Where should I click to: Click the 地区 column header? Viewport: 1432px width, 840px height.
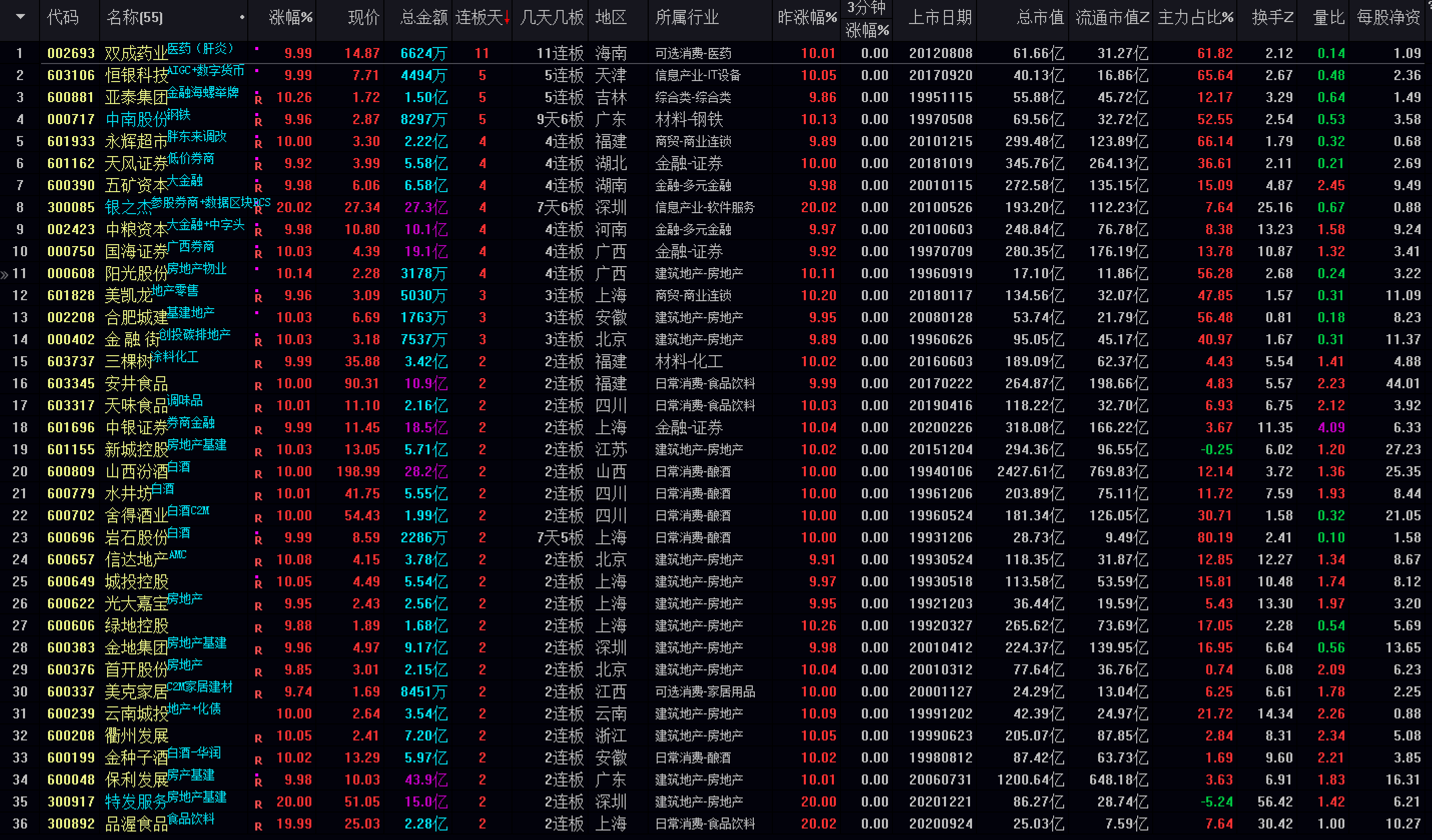(x=612, y=18)
